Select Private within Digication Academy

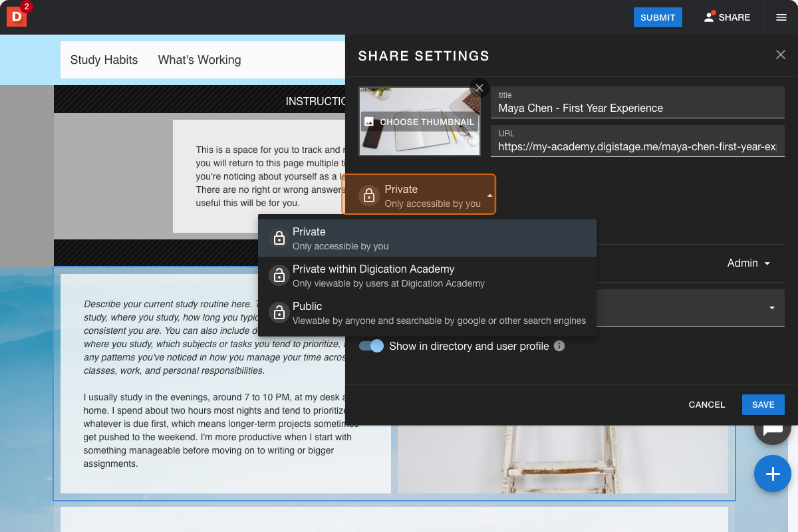427,275
